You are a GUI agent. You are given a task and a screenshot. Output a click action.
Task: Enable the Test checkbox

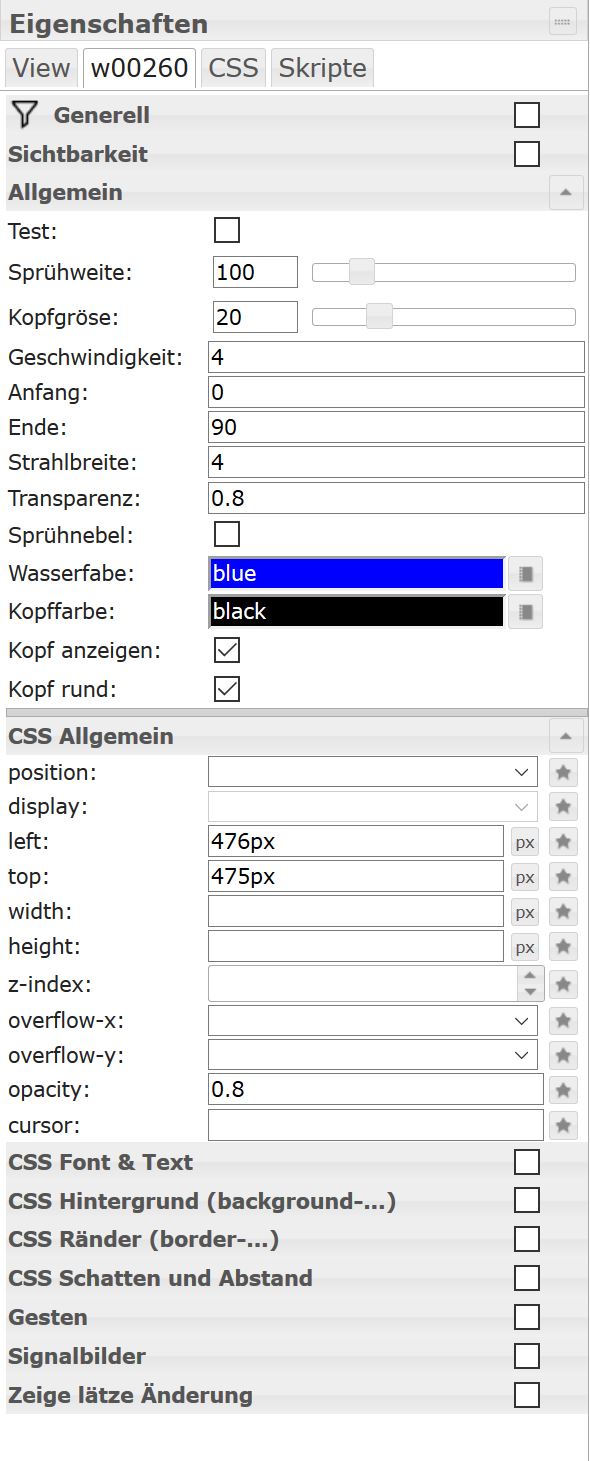(227, 231)
